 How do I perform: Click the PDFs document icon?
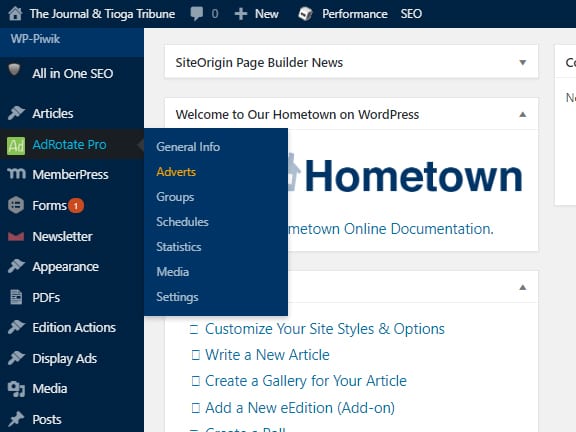click(16, 297)
